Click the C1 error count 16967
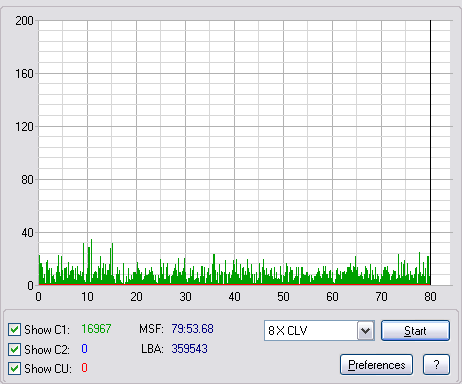Image resolution: width=462 pixels, height=384 pixels. 96,329
